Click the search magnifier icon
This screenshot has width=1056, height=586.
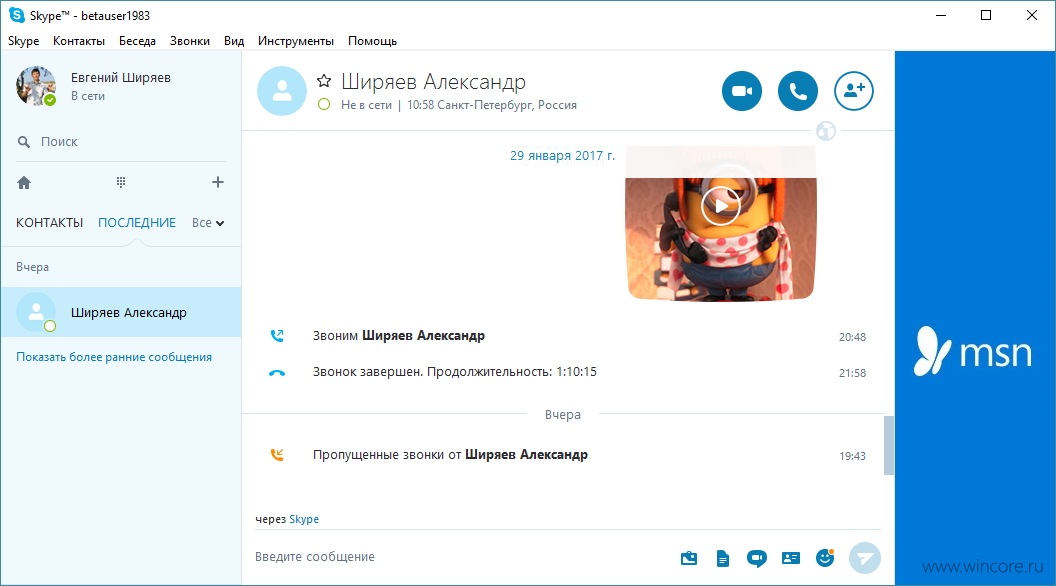24,142
